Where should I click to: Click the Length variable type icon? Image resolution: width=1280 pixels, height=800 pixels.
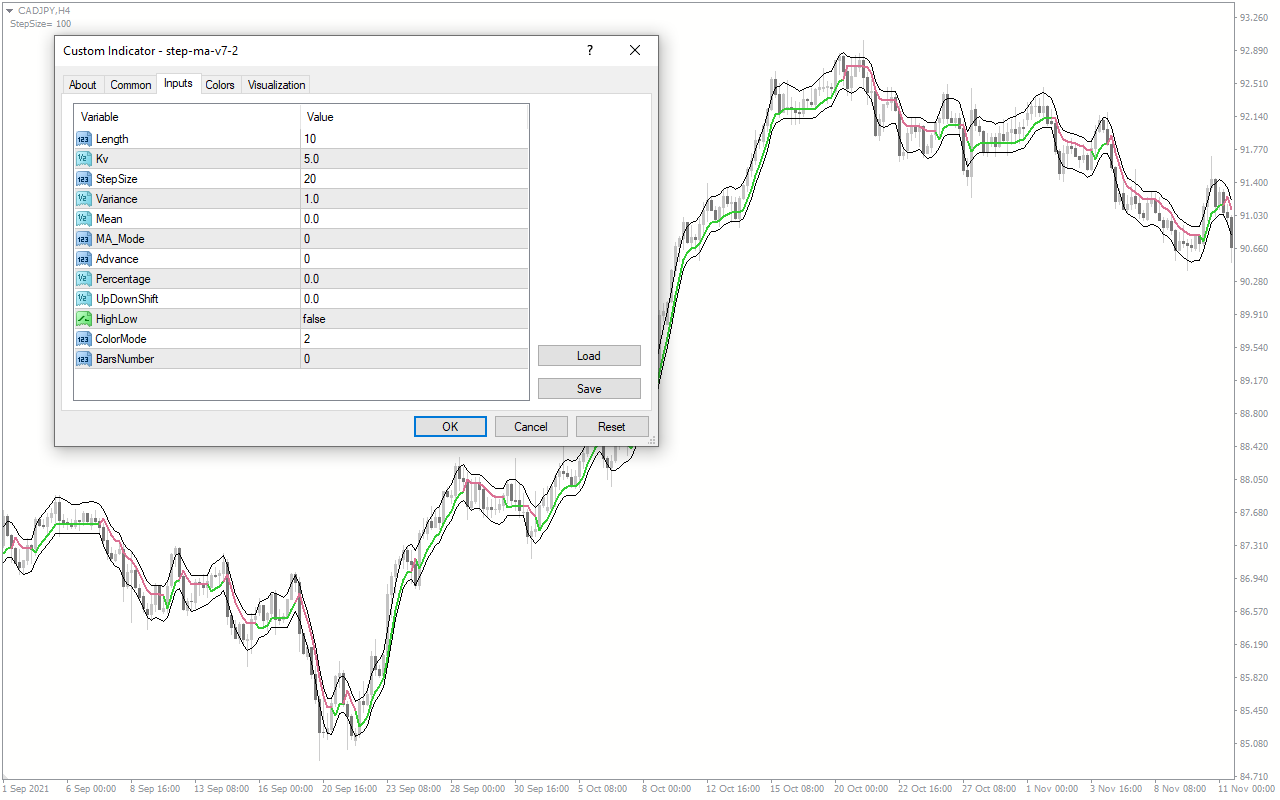[x=83, y=139]
